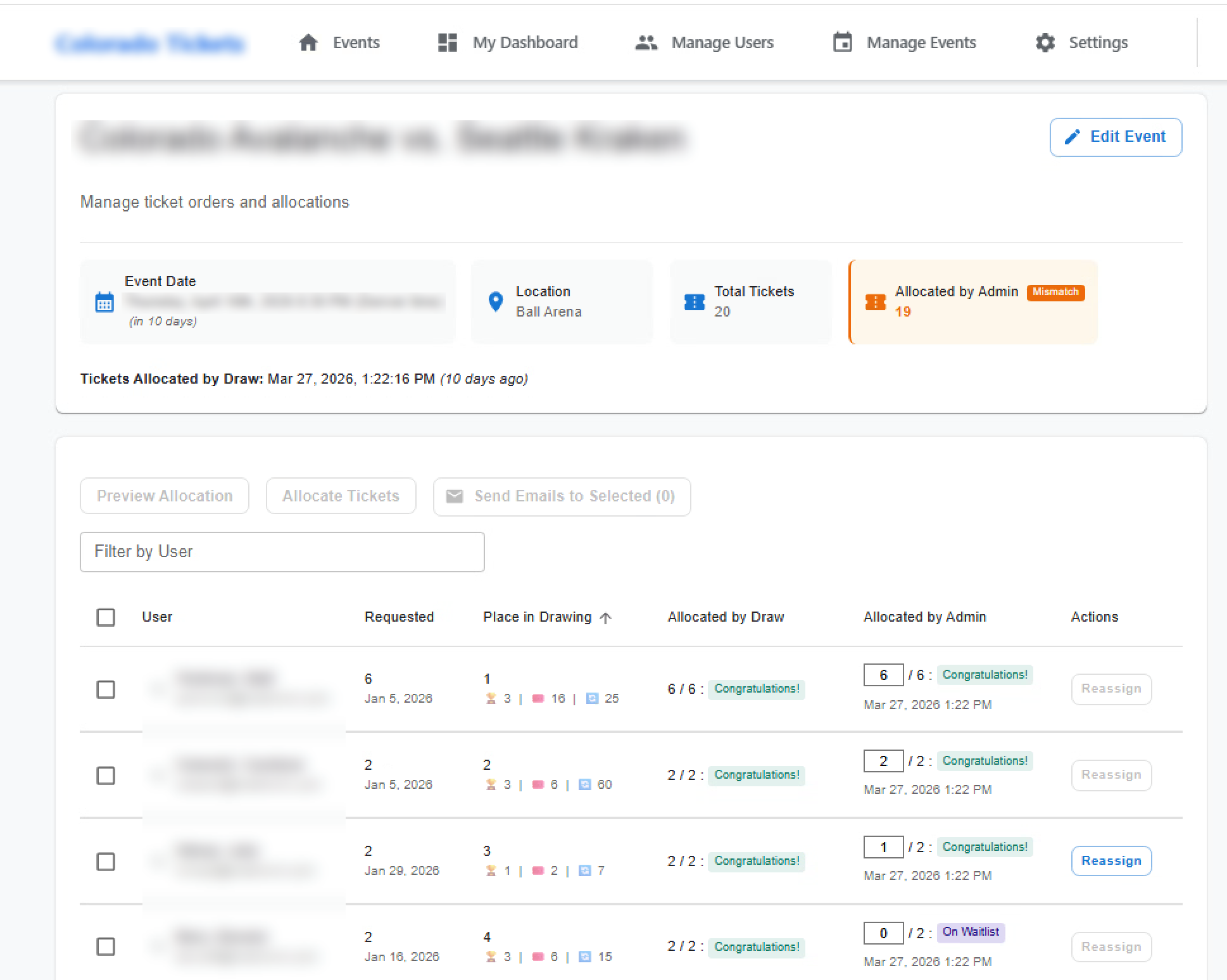Image resolution: width=1227 pixels, height=980 pixels.
Task: Click the blue Total Tickets icon
Action: point(695,302)
